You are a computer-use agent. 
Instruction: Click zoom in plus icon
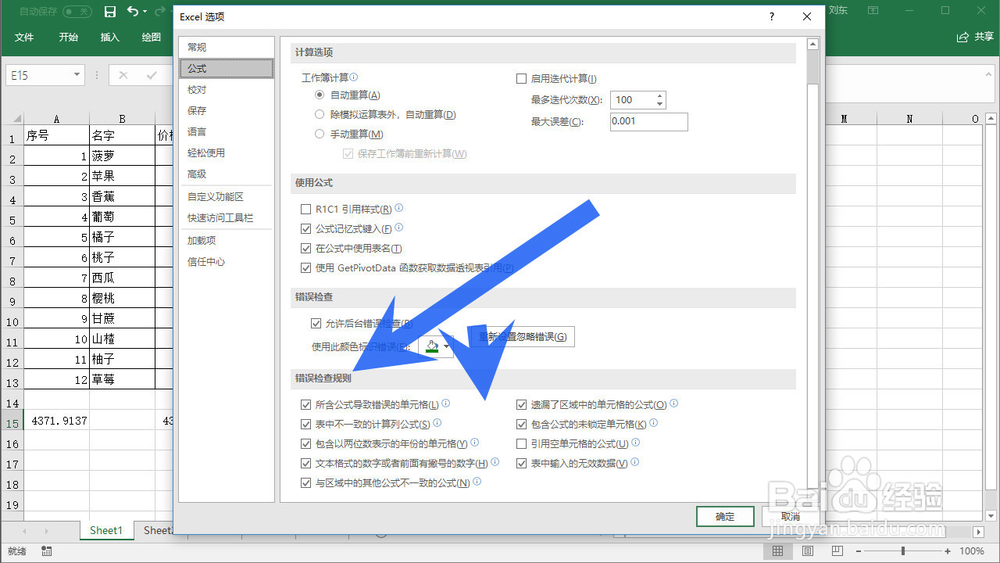click(948, 551)
